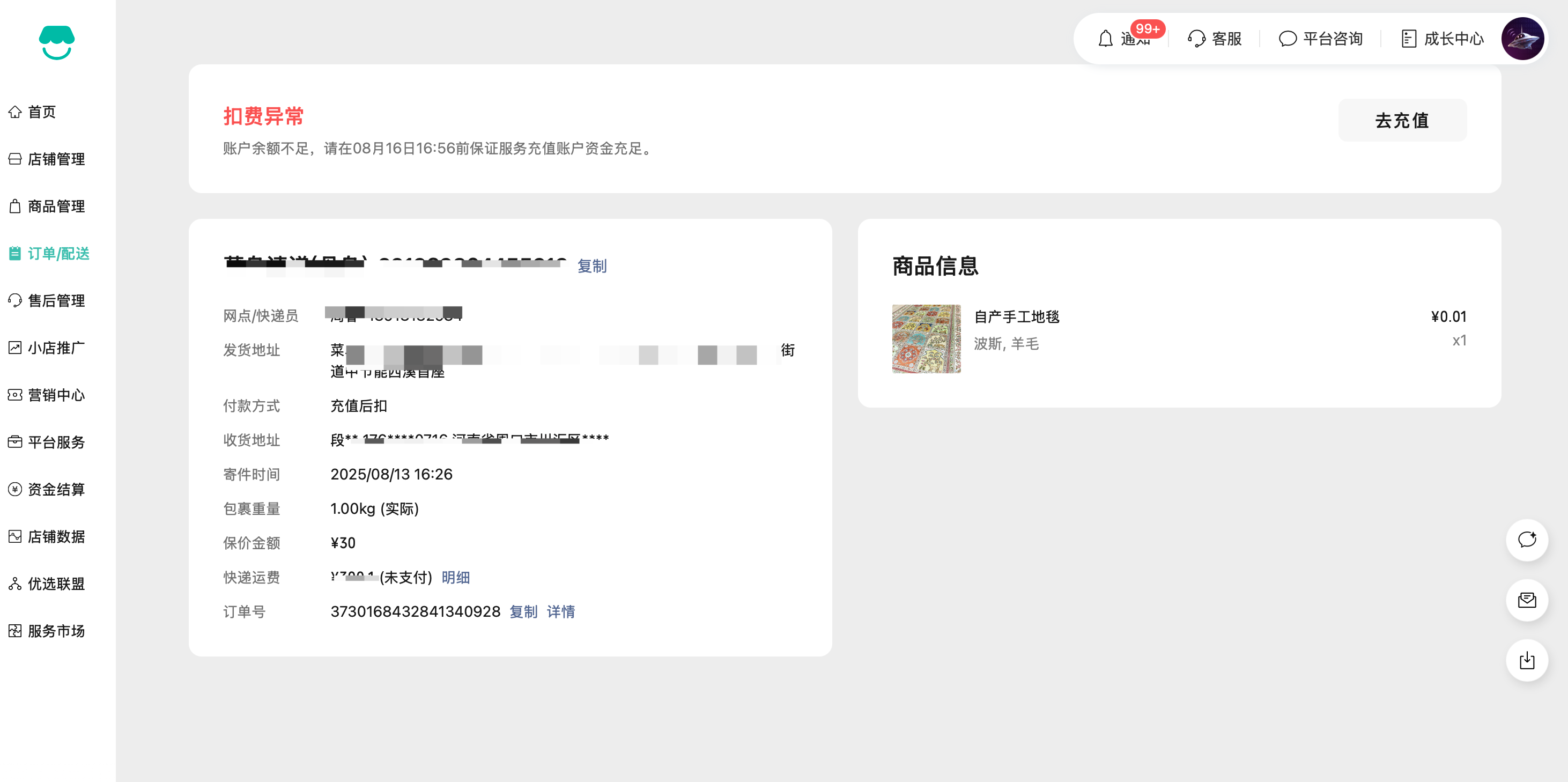The height and width of the screenshot is (782, 1568).
Task: Open 详情 link next to order number
Action: [560, 611]
